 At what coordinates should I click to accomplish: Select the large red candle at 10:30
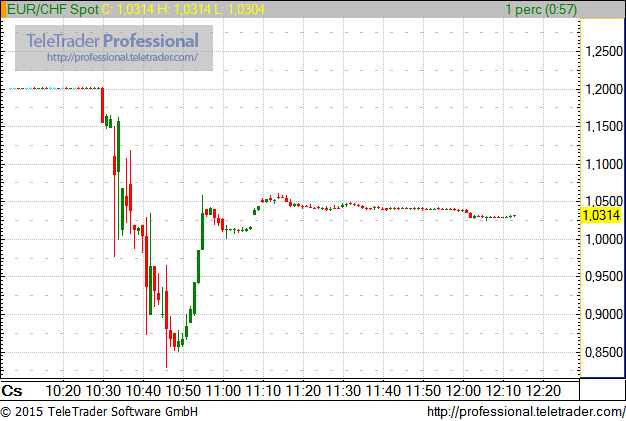(103, 105)
